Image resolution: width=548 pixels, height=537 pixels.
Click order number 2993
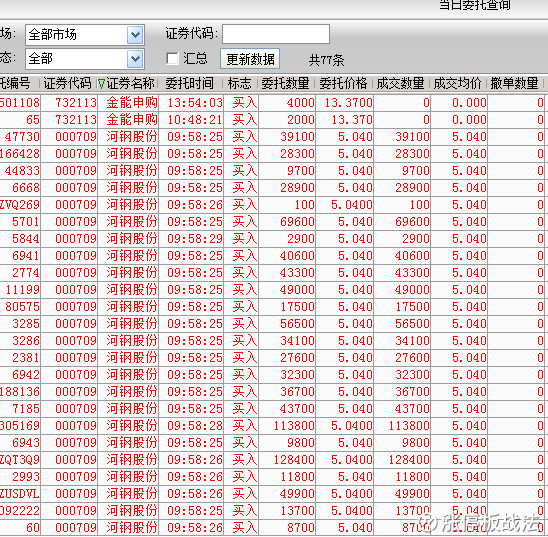[26, 477]
